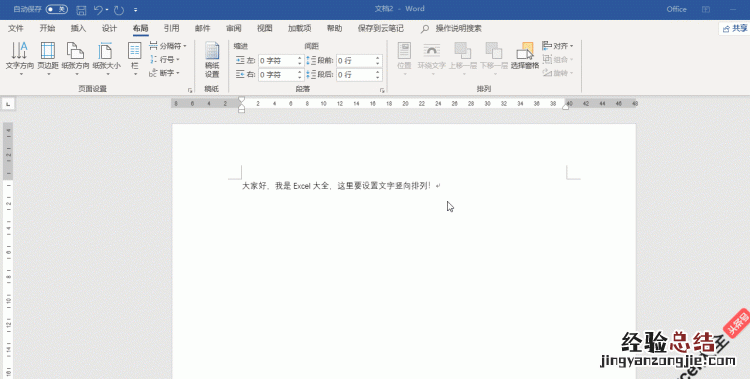
Task: Open the undo history dropdown arrow
Action: click(x=107, y=10)
